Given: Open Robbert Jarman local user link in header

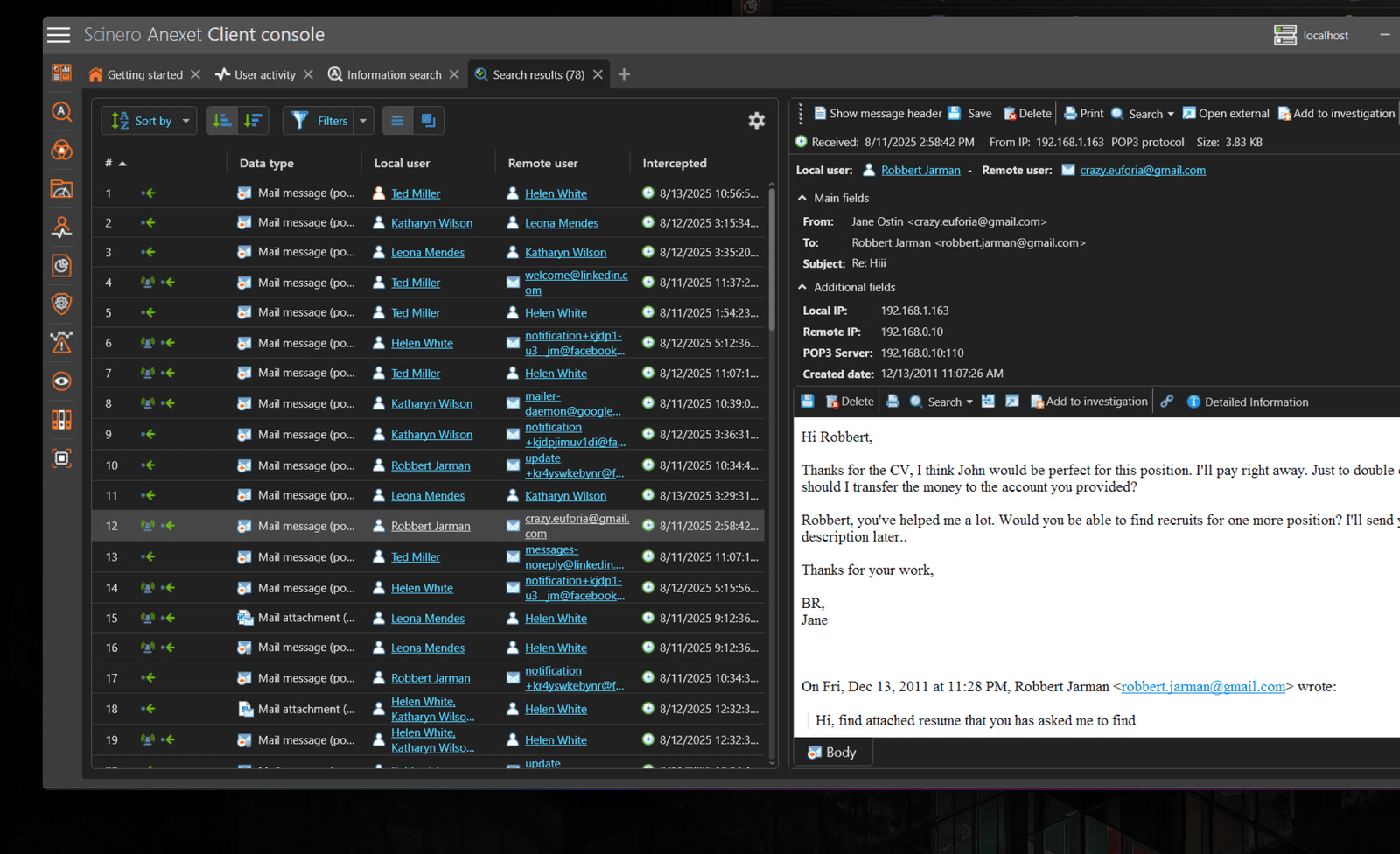Looking at the screenshot, I should point(920,171).
